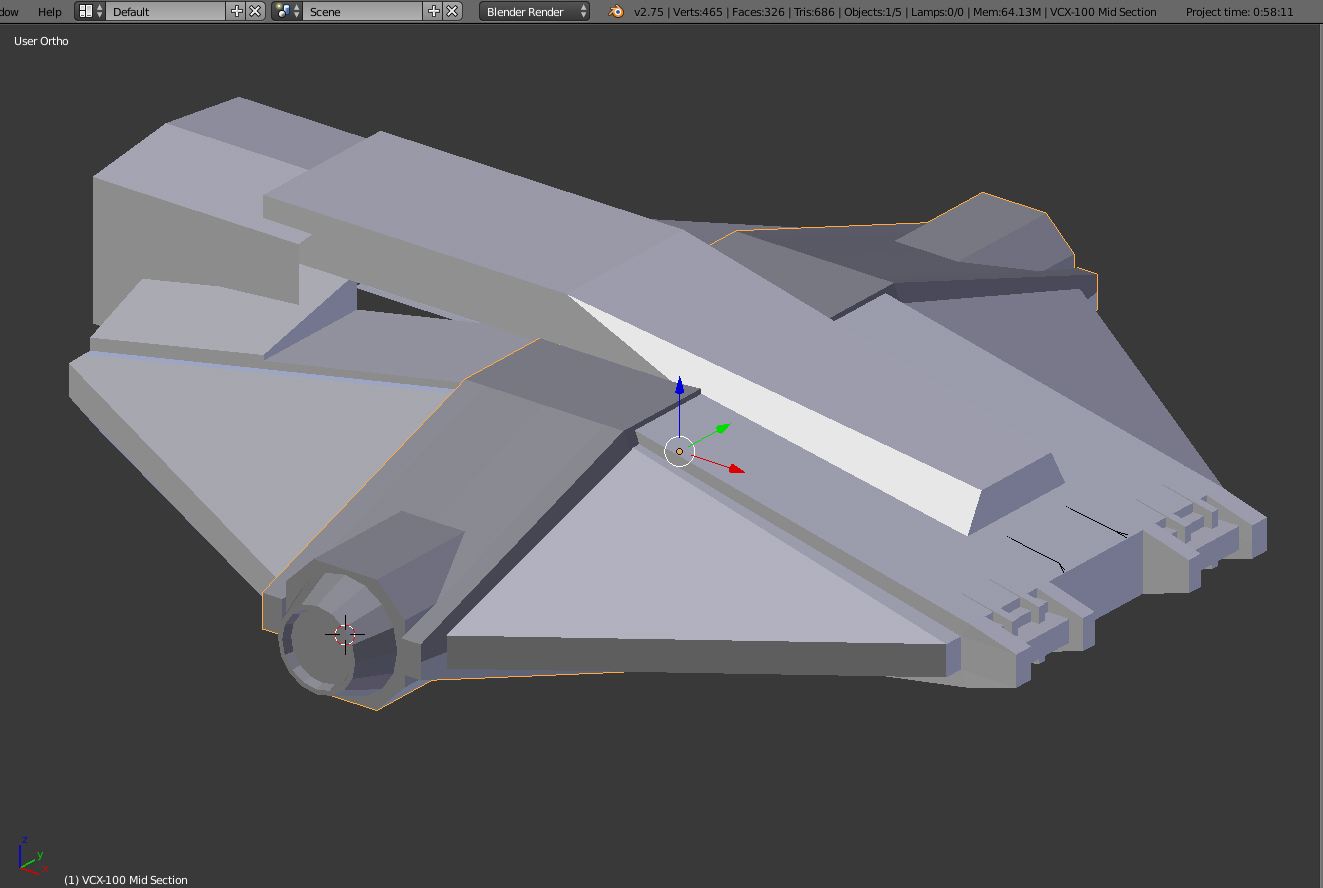Viewport: 1323px width, 888px height.
Task: Click the blue Z axis manipulator arrow
Action: click(x=679, y=385)
